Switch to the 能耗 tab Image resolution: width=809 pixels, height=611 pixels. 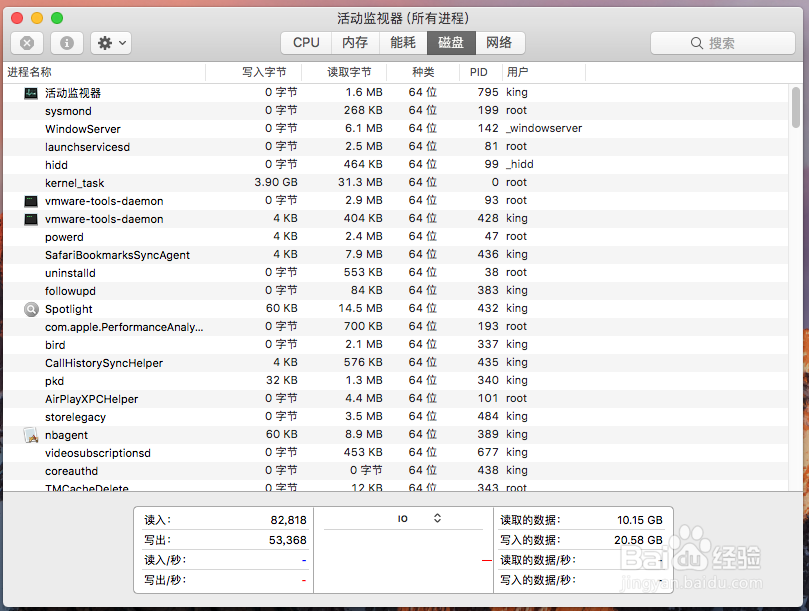pos(403,43)
